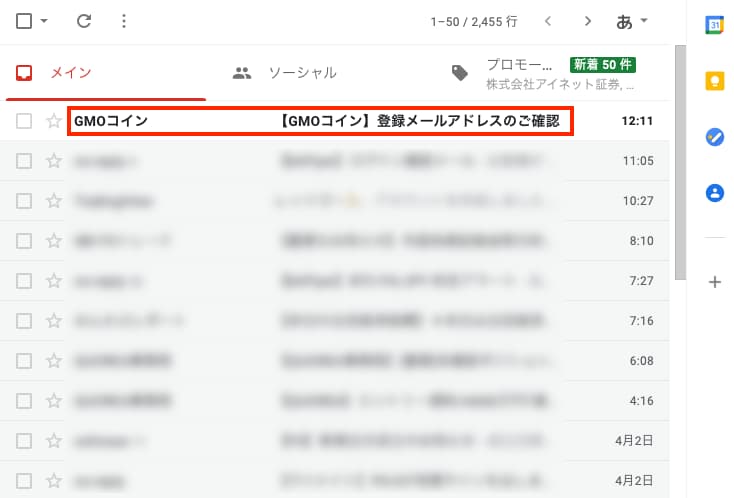Check the box for the 6:08 email
The width and height of the screenshot is (734, 498).
click(x=24, y=361)
